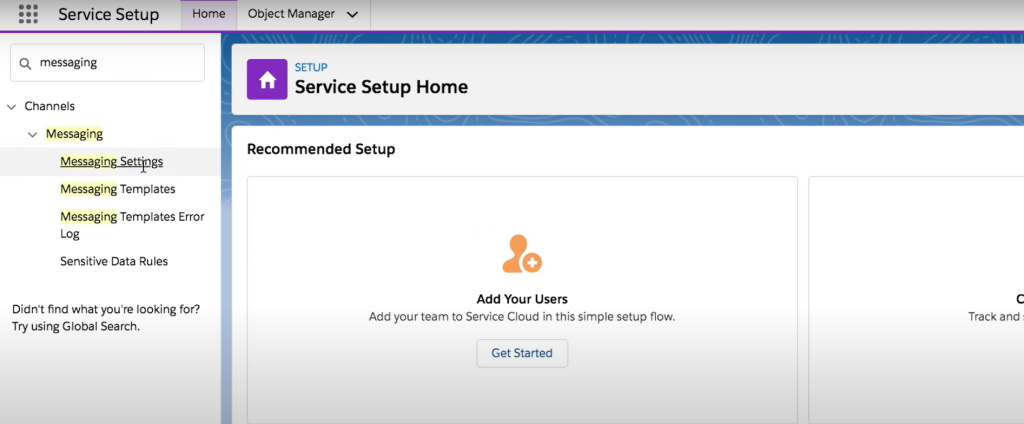
Task: Click the Service Setup Home heading
Action: (381, 87)
